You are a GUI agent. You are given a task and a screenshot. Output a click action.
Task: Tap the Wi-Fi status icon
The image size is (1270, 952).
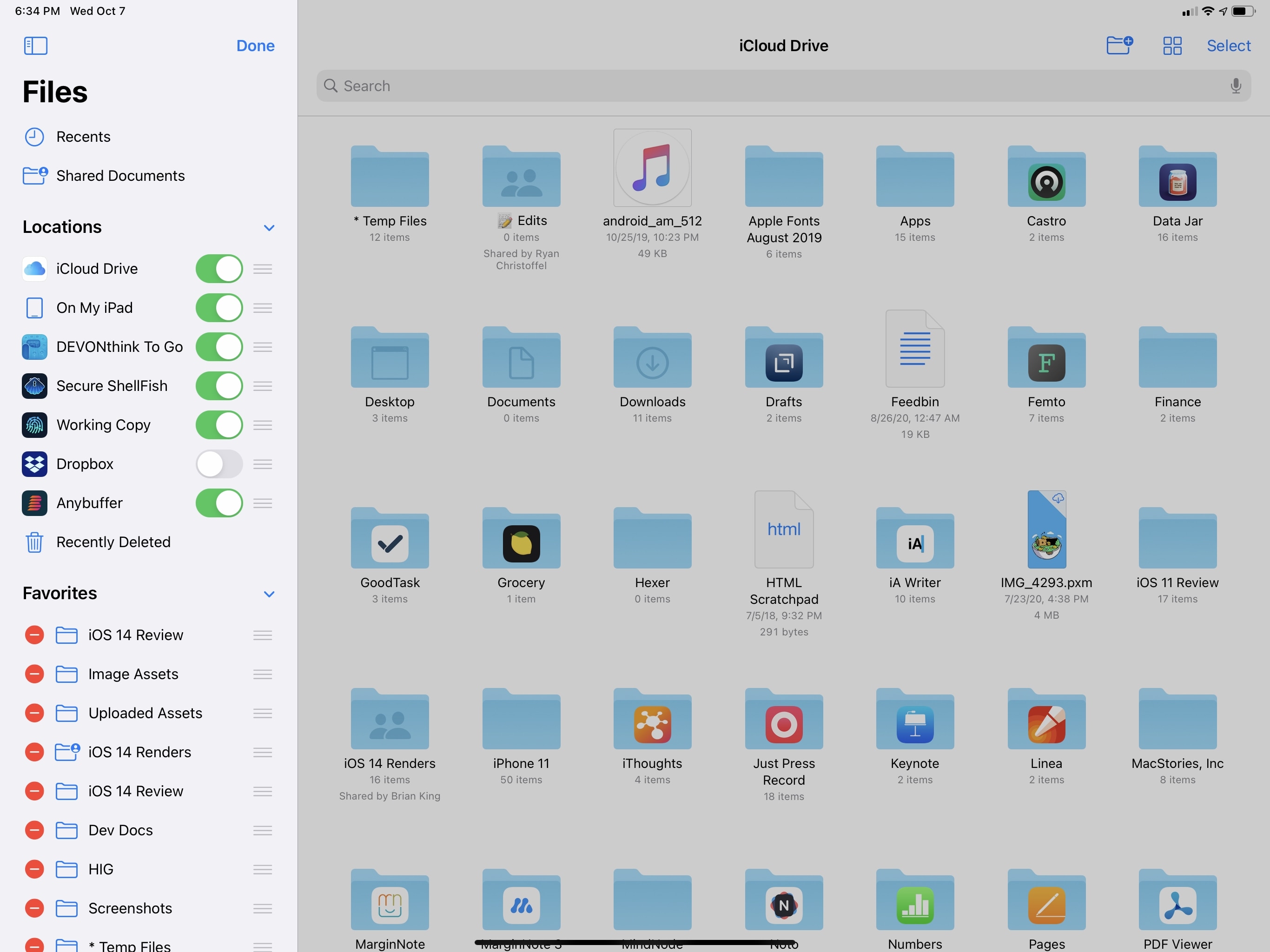1208,11
